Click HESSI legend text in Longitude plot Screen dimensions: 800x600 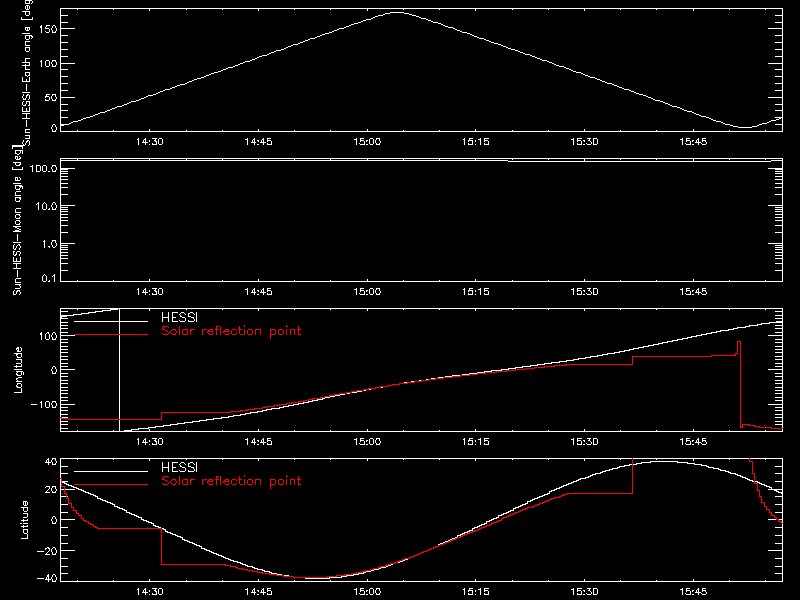pyautogui.click(x=179, y=317)
